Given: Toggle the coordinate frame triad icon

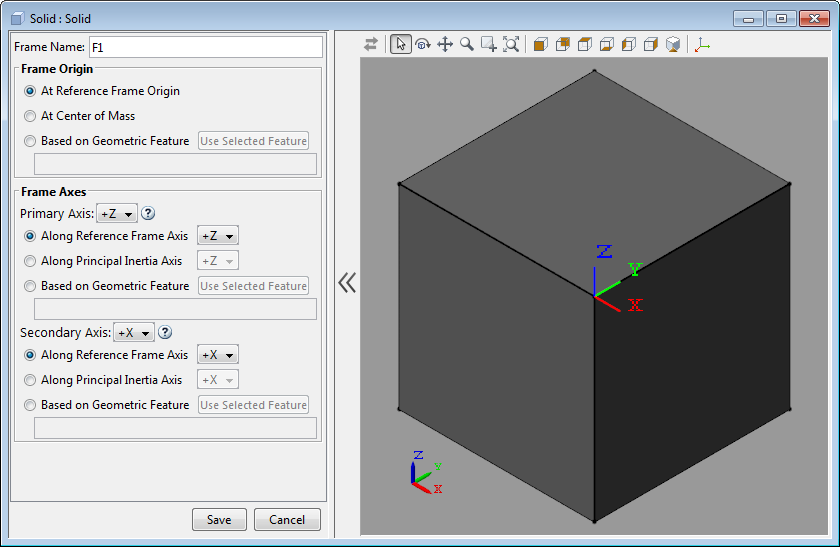Looking at the screenshot, I should 702,45.
